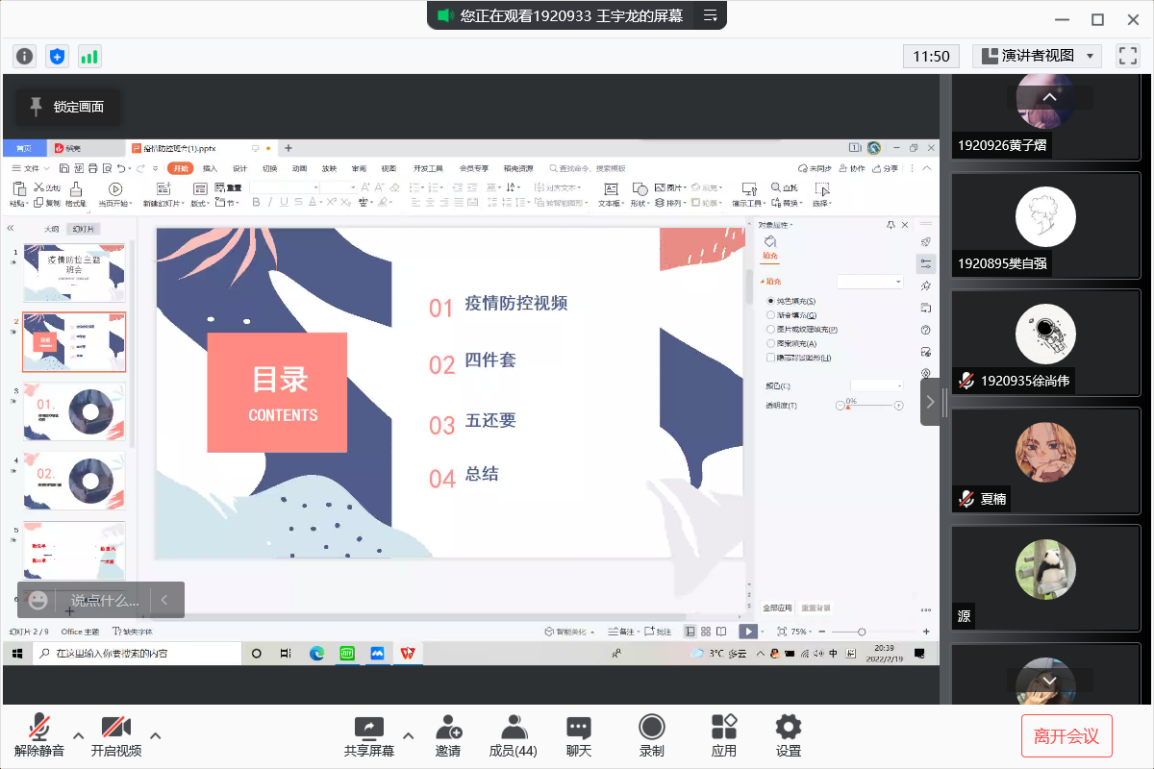Screen dimensions: 1154x769
Task: Open the 聊天 chat panel
Action: point(579,736)
